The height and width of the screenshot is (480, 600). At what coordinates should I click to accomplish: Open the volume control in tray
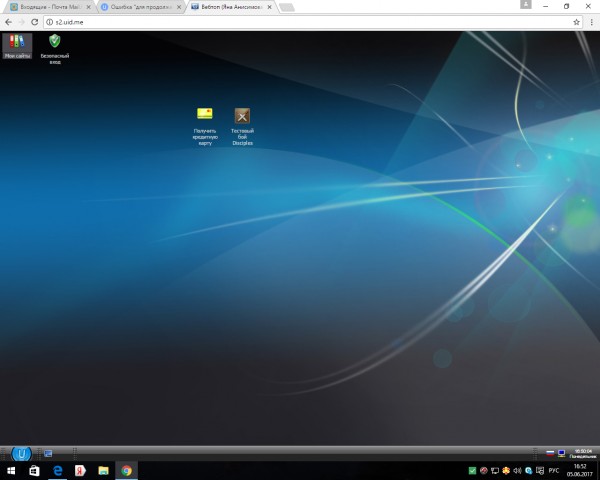coord(517,470)
